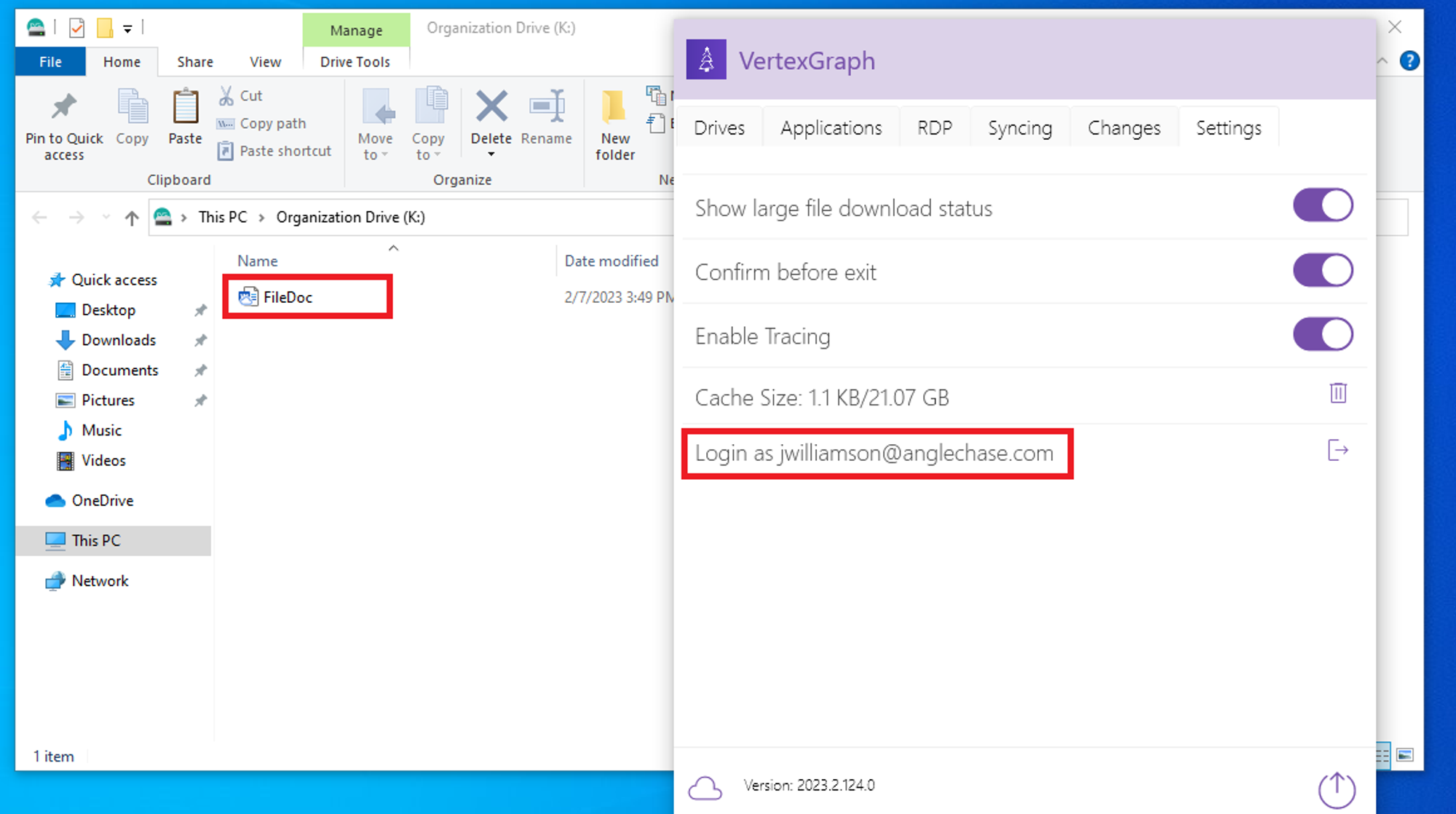The width and height of the screenshot is (1456, 814).
Task: Switch to the Syncing tab in VertexGraph
Action: [x=1019, y=127]
